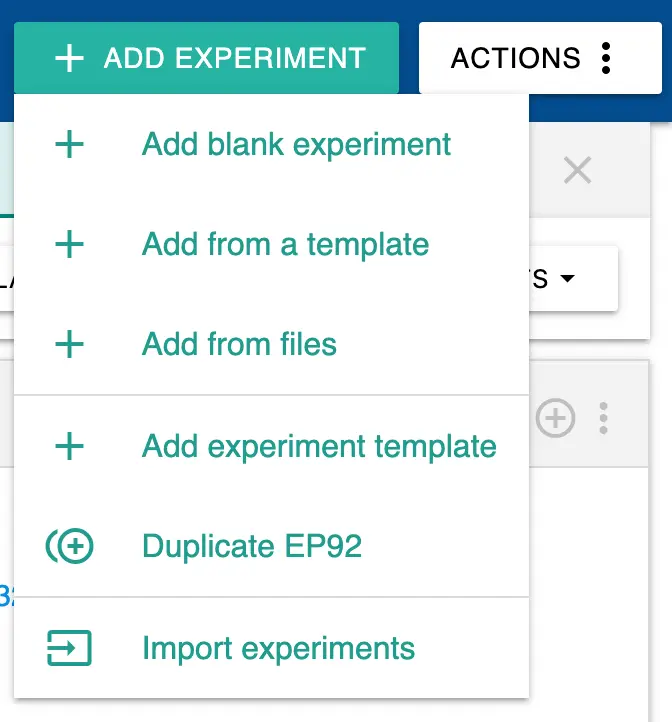Click plus icon beside Add from files
The image size is (672, 722).
(69, 345)
